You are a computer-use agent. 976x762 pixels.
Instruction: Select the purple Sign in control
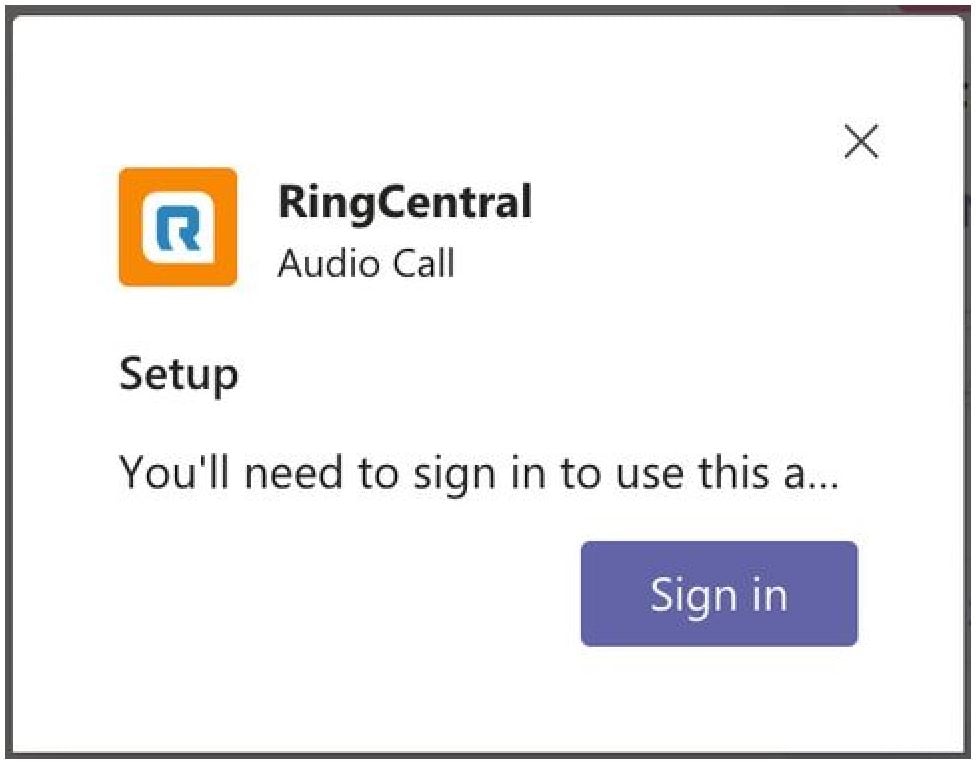(x=719, y=594)
